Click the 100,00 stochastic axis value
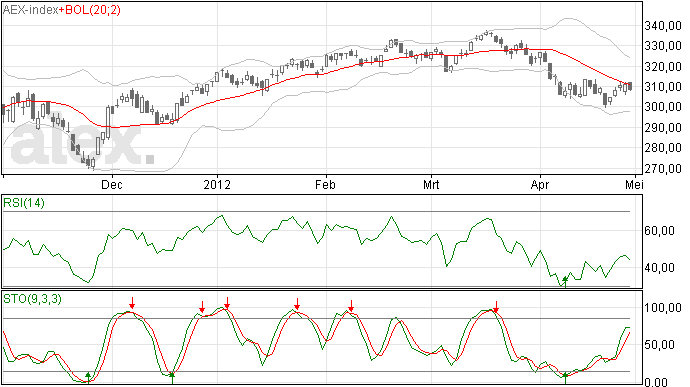690x387 pixels. (663, 308)
